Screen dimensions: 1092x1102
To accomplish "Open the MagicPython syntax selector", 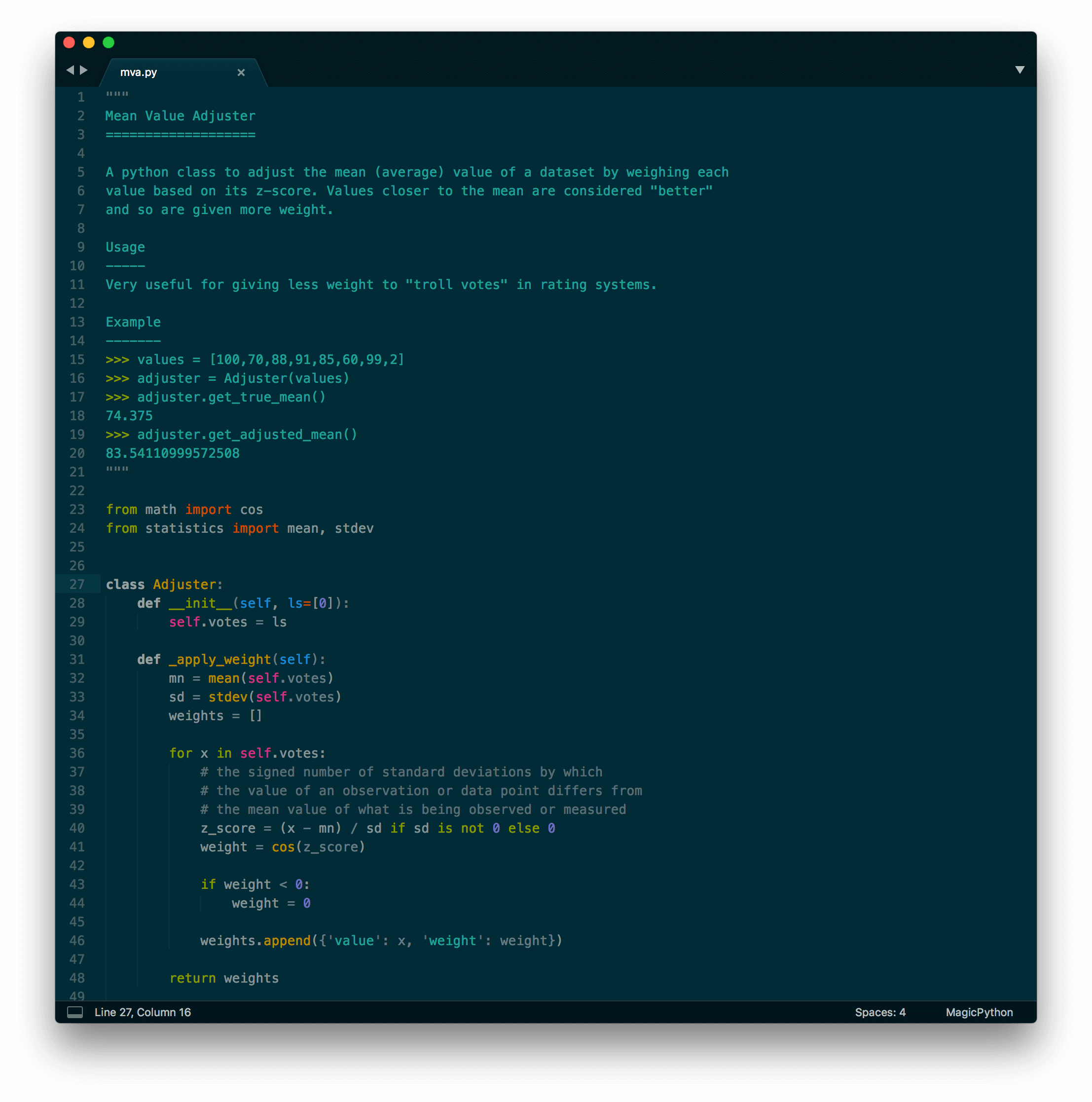I will pyautogui.click(x=979, y=1012).
